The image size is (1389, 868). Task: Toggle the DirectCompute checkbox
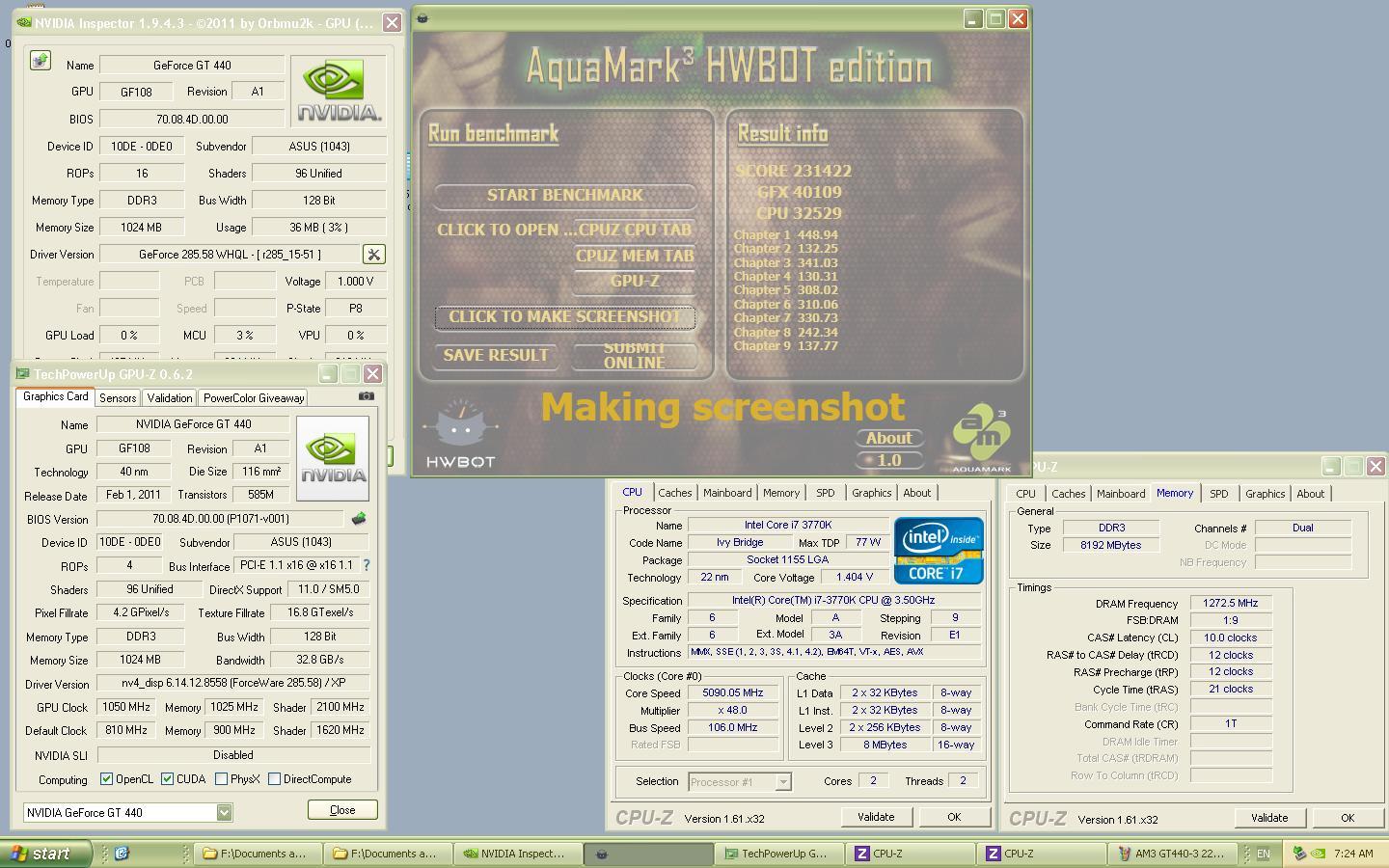274,779
